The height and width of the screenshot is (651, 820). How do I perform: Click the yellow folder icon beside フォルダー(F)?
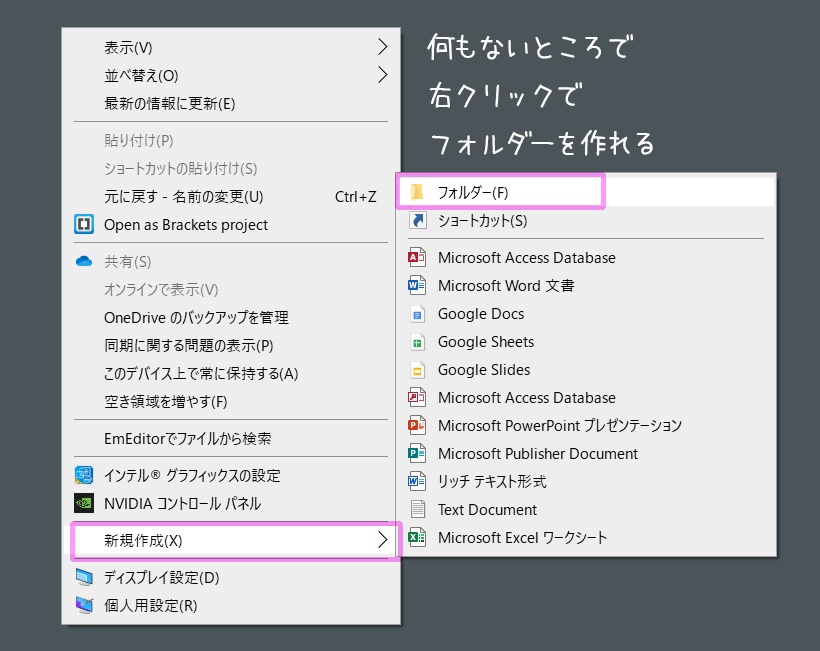click(417, 192)
